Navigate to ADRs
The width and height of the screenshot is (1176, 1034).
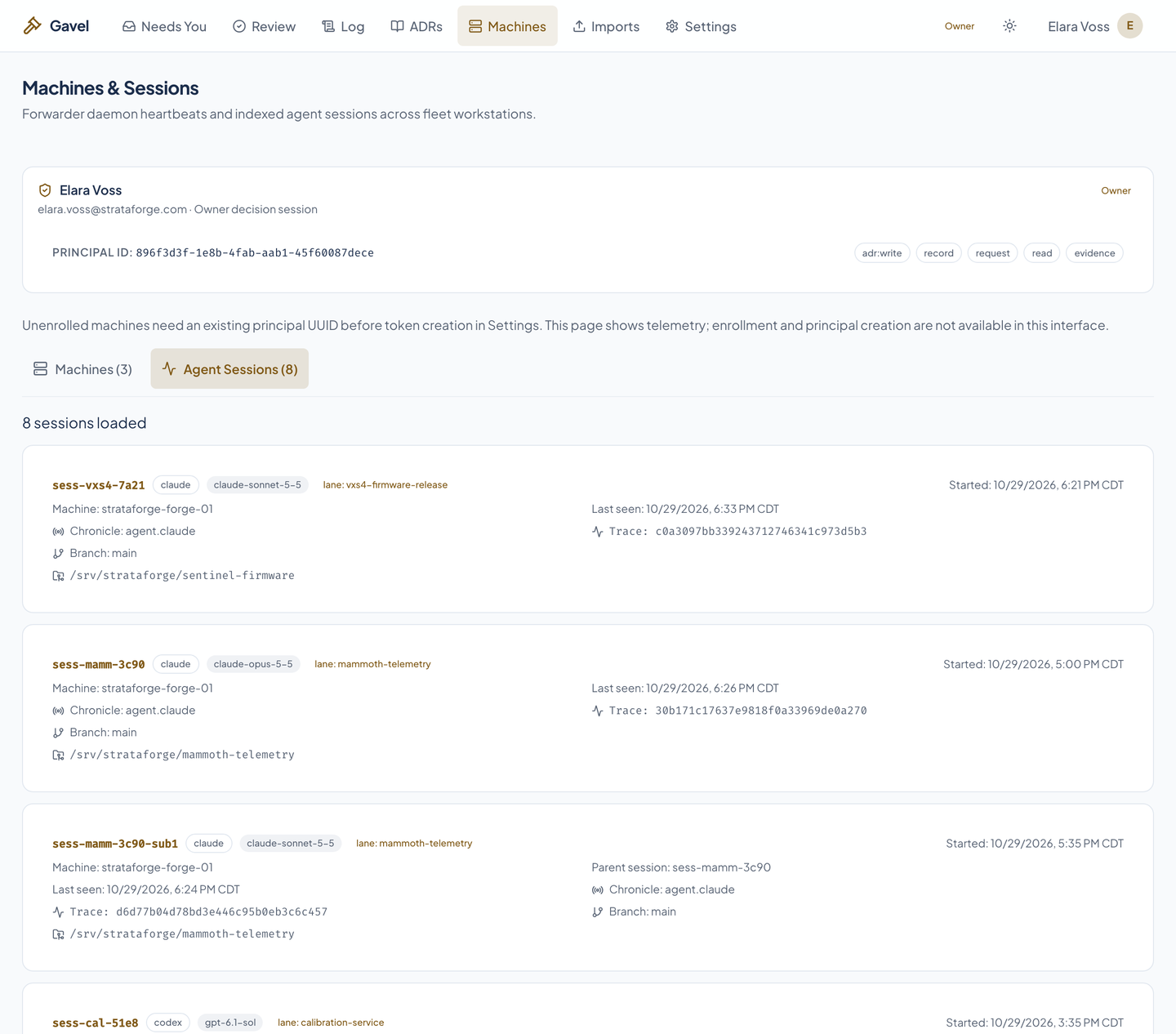416,26
